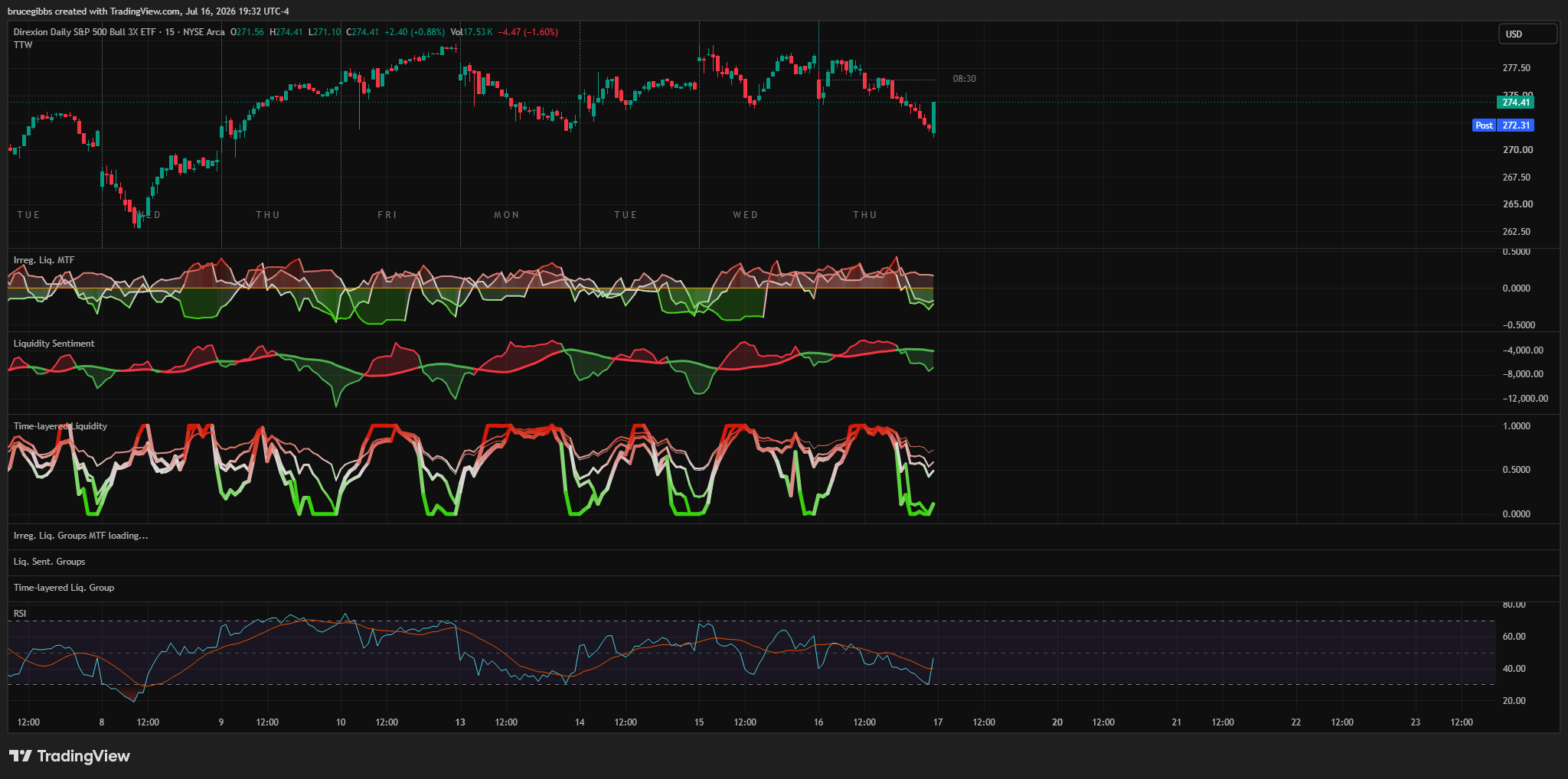
Task: Click the Irreg. Liq. Groups MTF loading label
Action: [x=80, y=536]
